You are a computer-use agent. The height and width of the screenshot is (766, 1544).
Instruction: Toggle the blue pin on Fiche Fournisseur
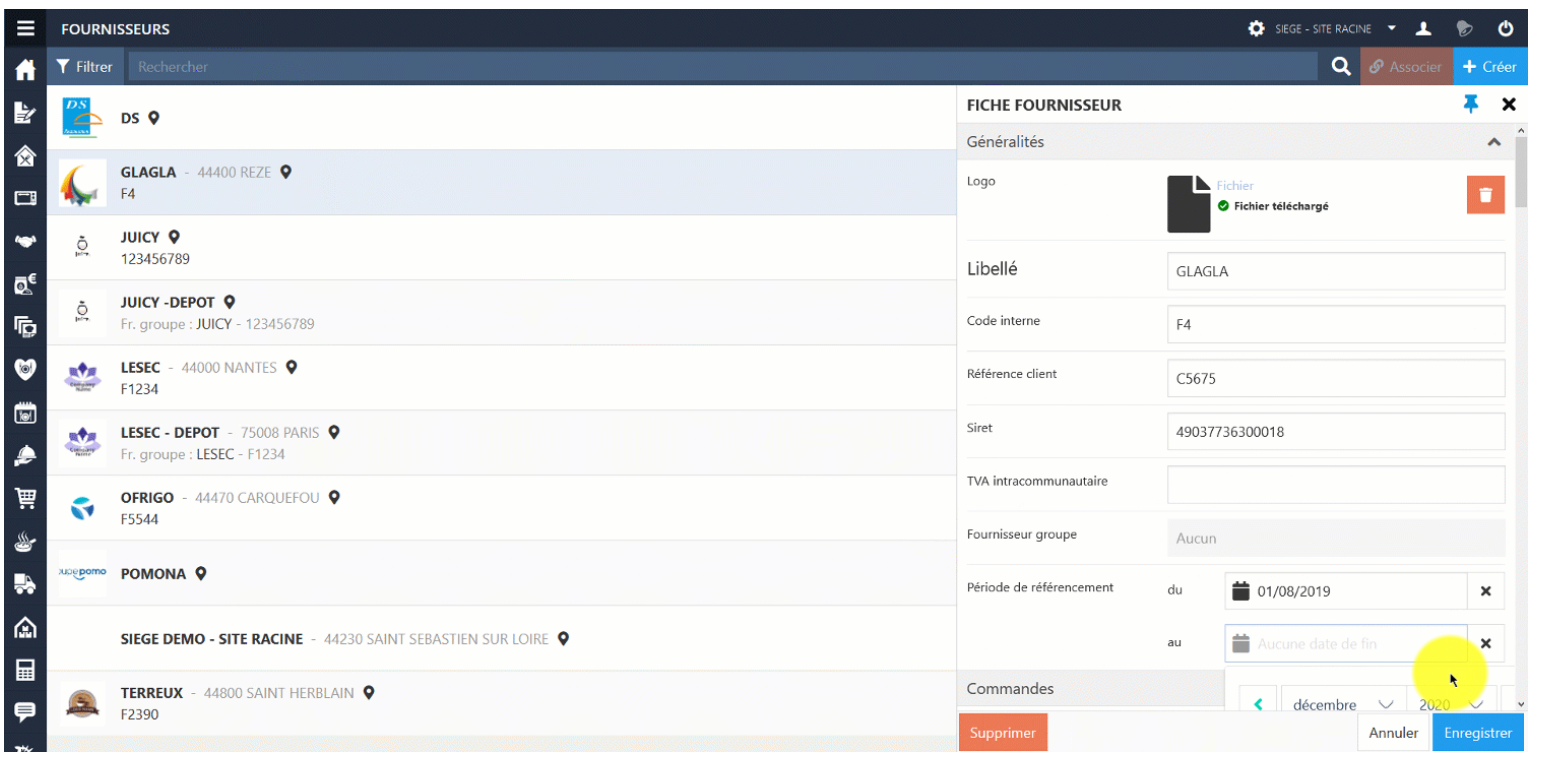tap(1470, 104)
